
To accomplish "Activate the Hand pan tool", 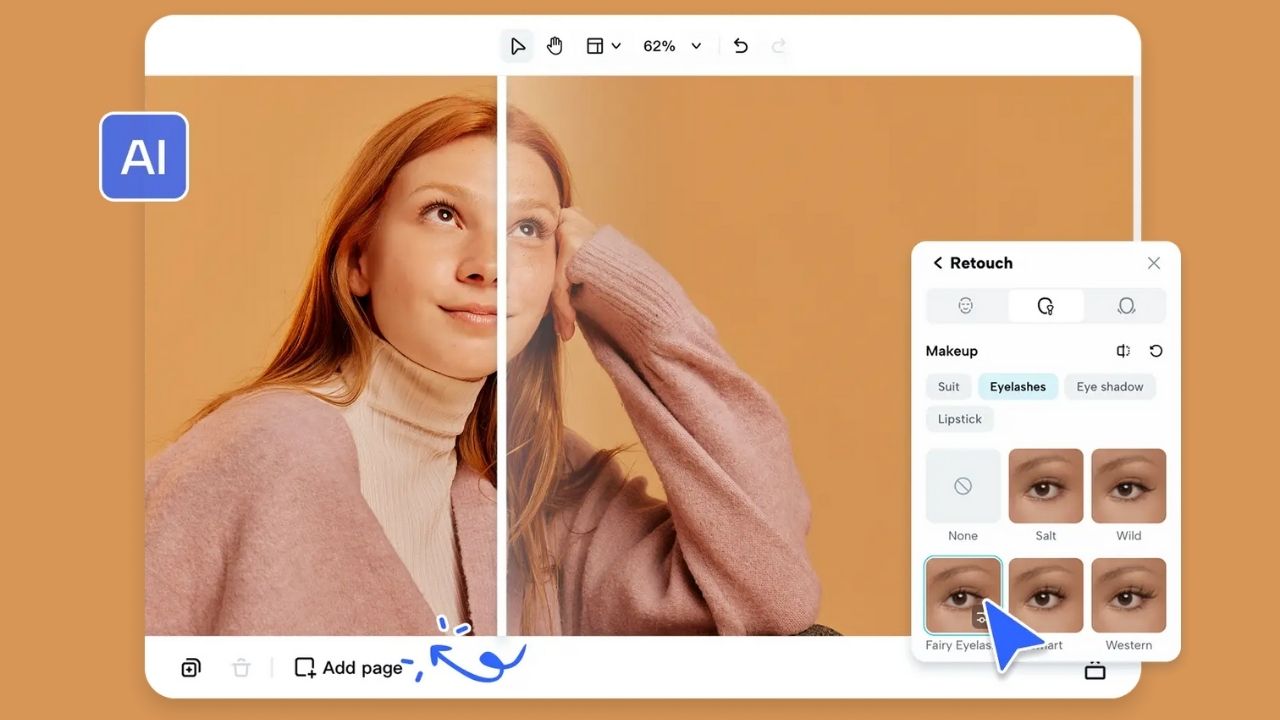I will [555, 45].
